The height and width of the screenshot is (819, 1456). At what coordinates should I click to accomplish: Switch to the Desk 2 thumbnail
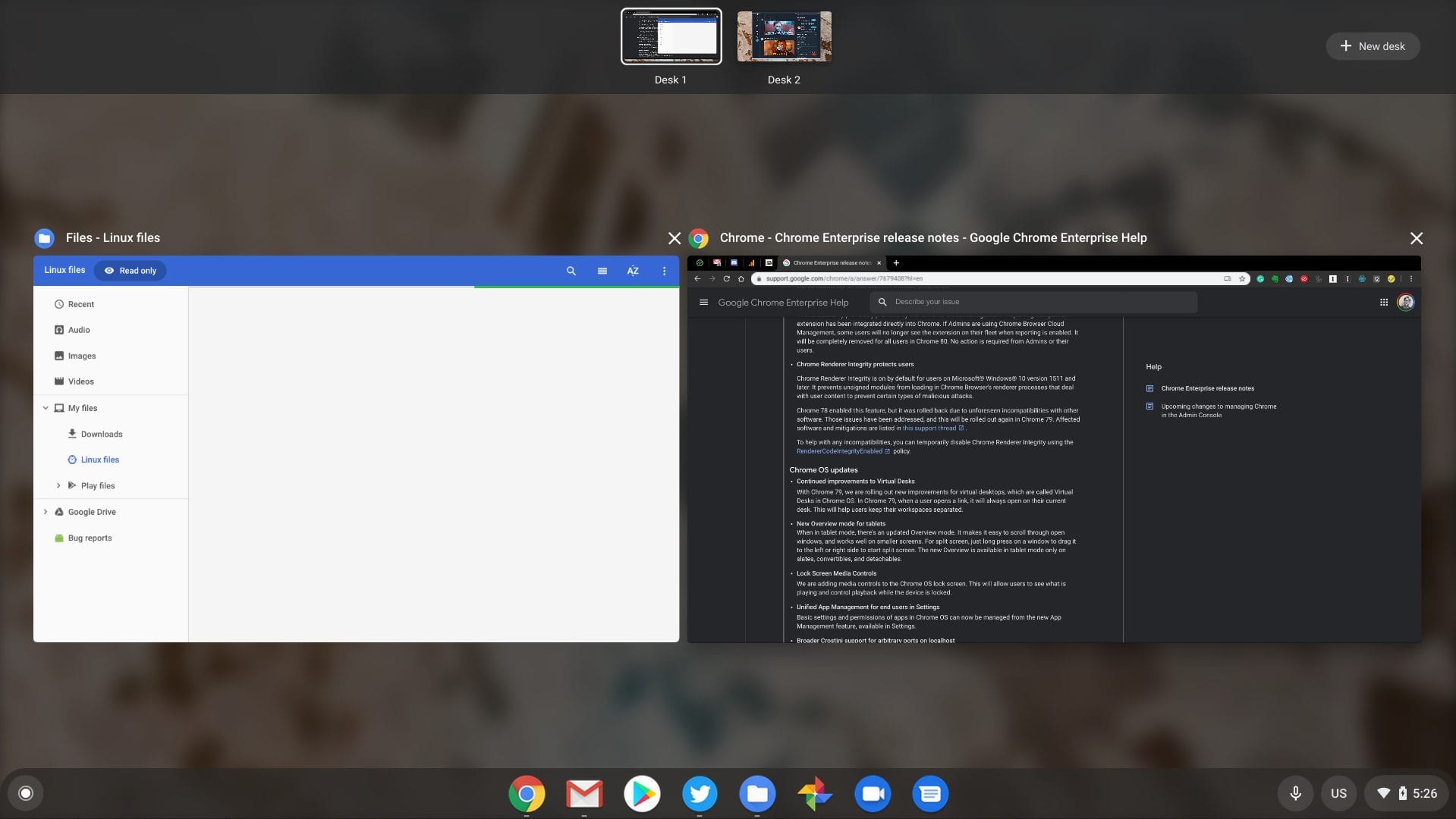tap(784, 36)
